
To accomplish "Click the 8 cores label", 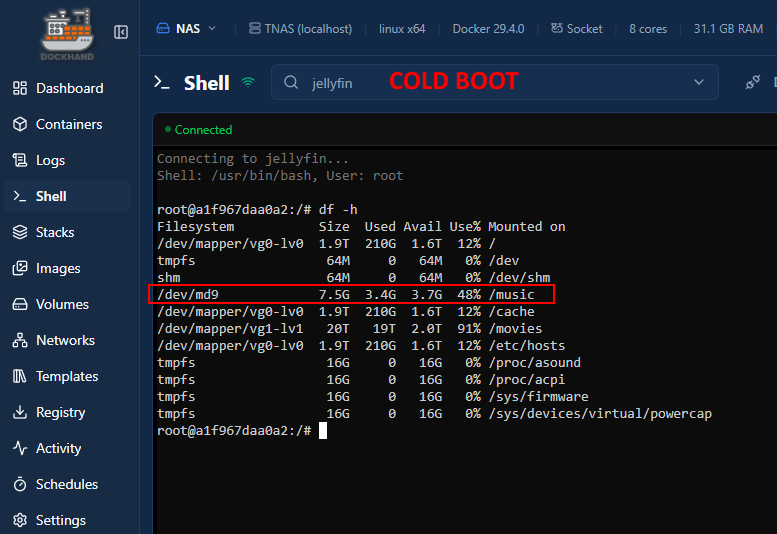I will pos(648,29).
